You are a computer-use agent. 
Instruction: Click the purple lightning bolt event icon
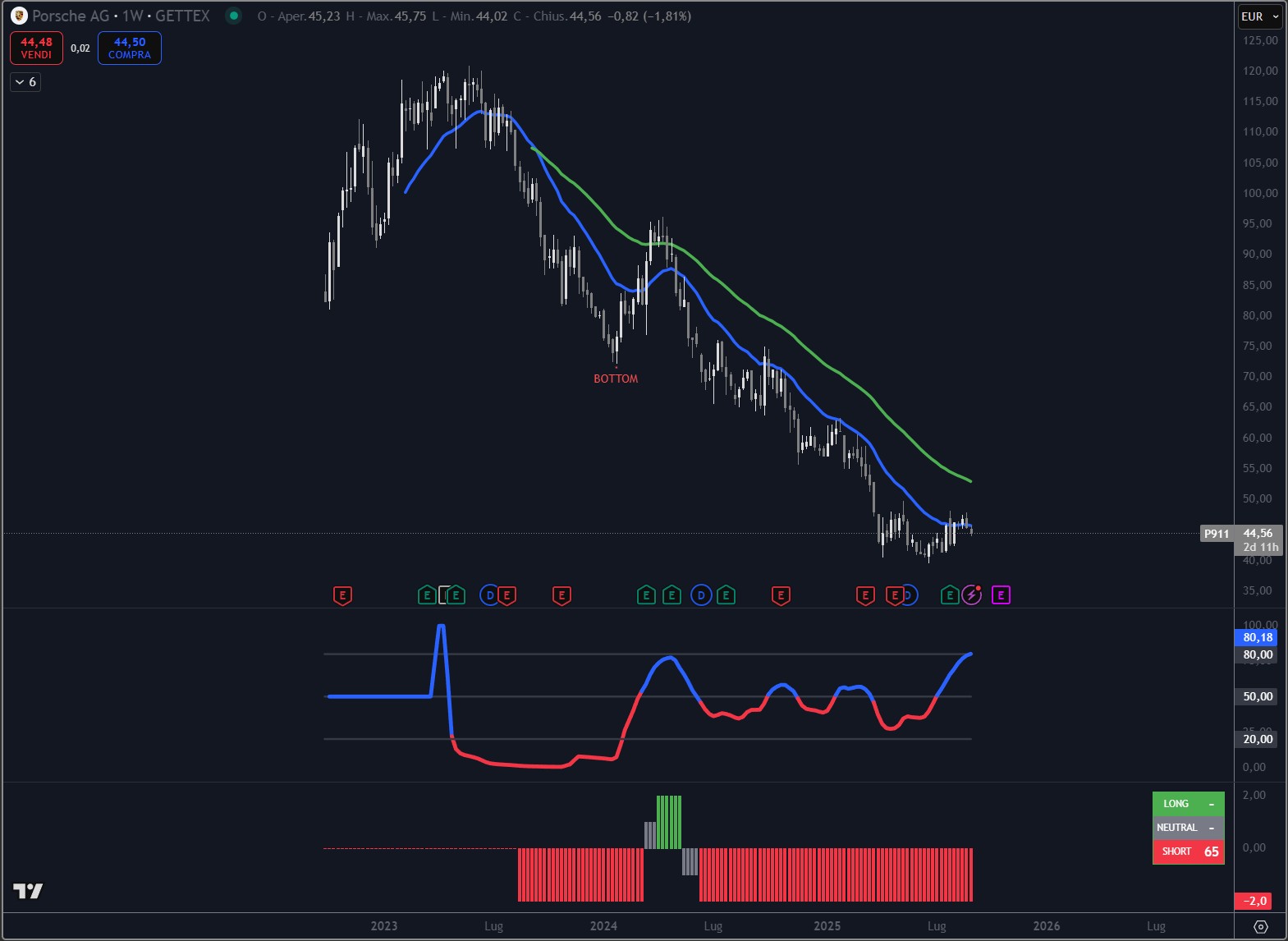point(972,595)
